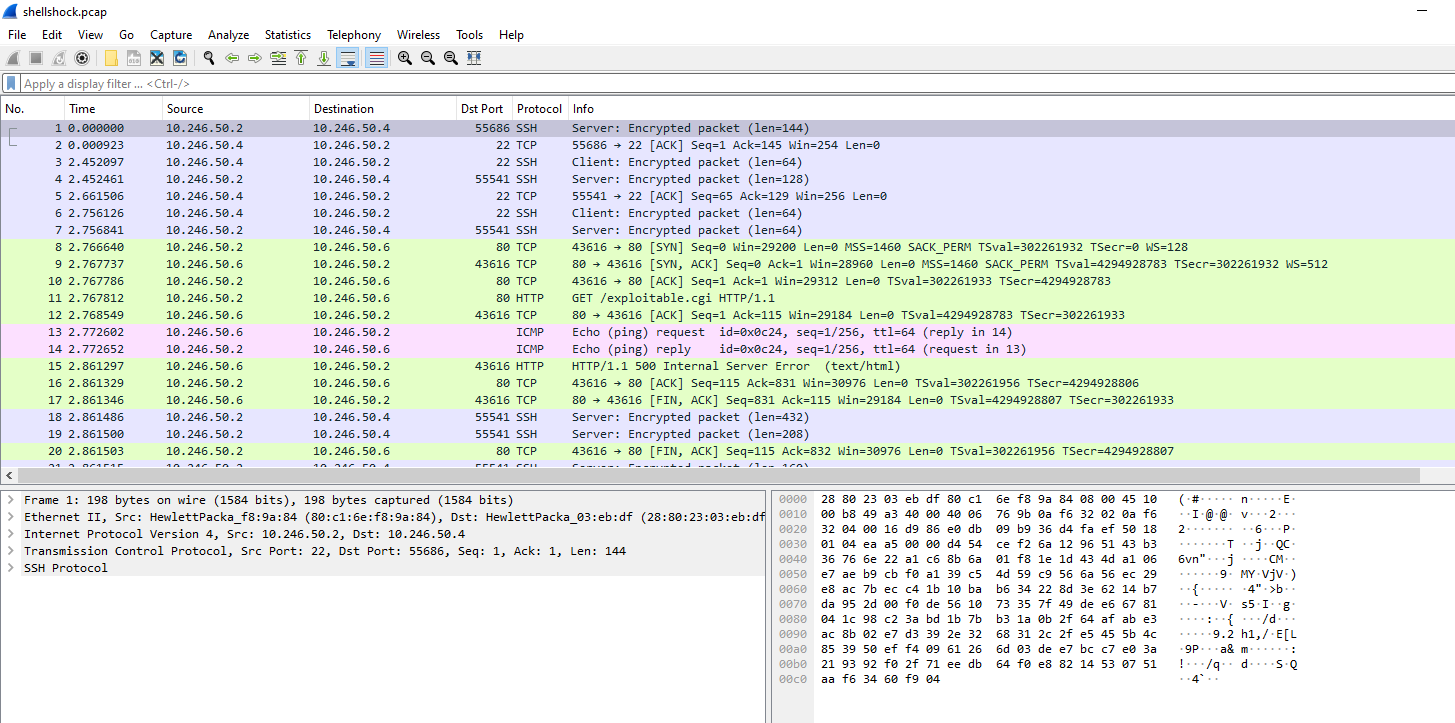Select packet 3 Client Encrypted packet
Viewport: 1455px width, 723px height.
pyautogui.click(x=727, y=162)
